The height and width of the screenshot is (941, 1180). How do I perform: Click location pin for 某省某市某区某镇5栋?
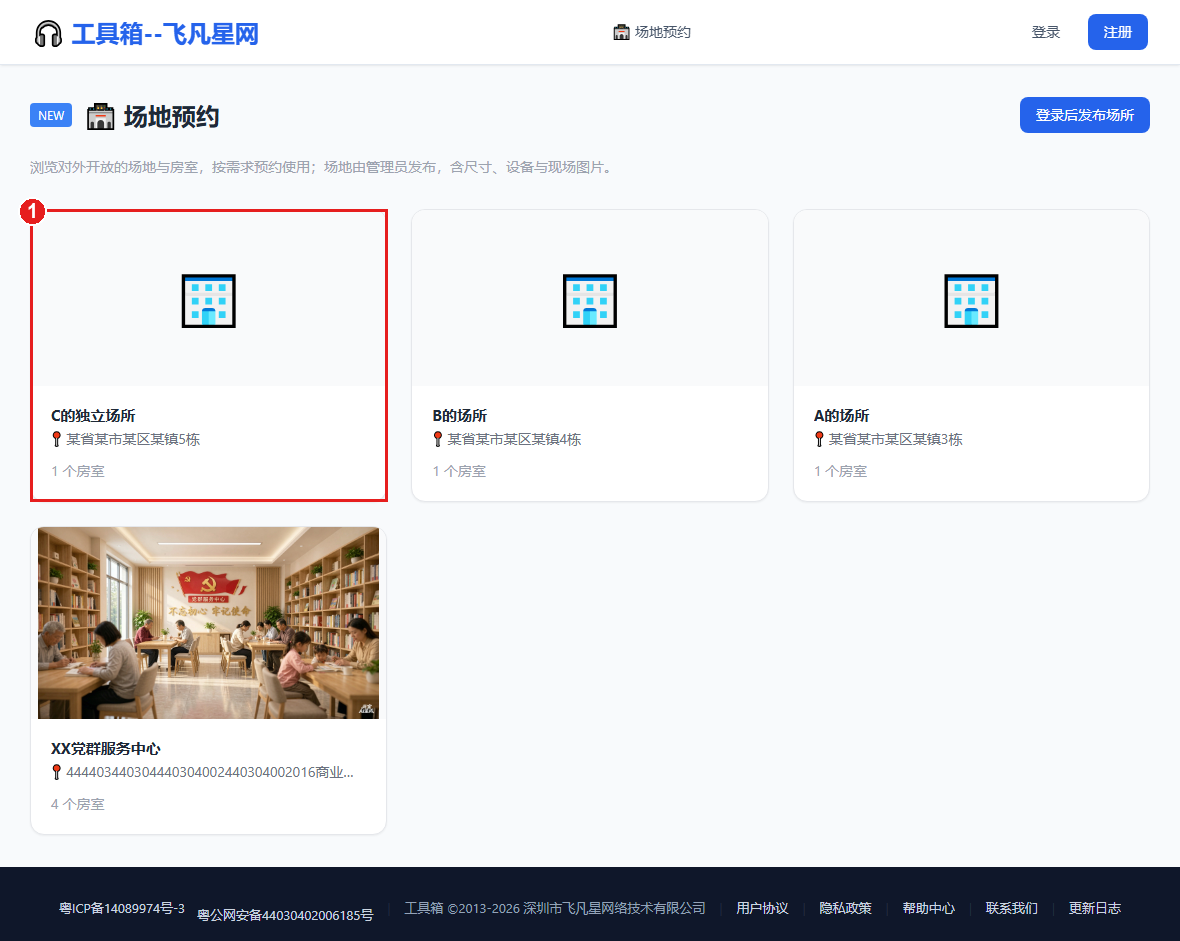tap(56, 439)
